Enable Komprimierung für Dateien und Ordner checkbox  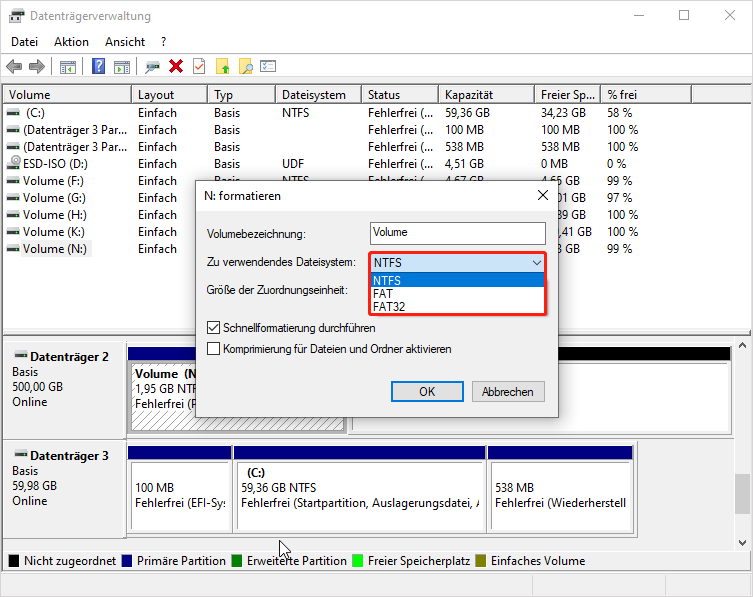(213, 348)
